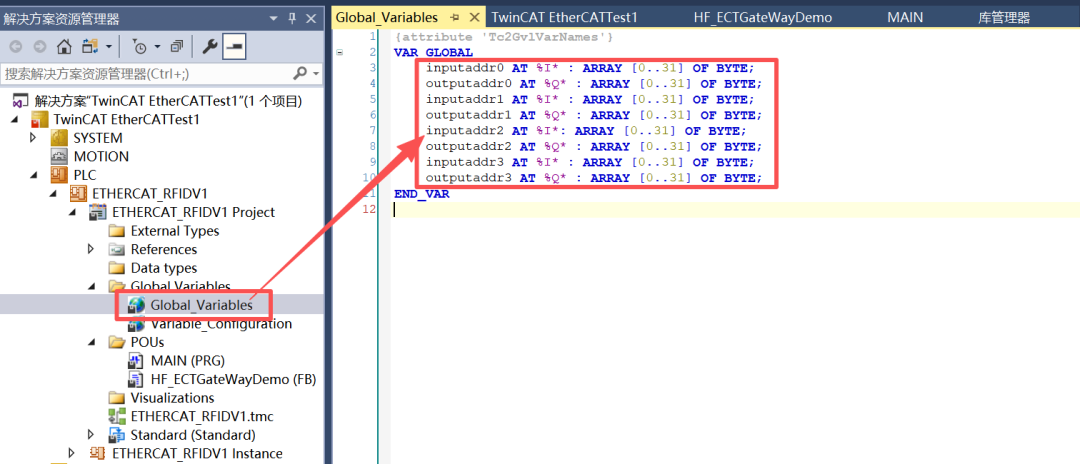Click the Standard (Standard) library icon
Viewport: 1080px width, 464px height.
coord(117,435)
